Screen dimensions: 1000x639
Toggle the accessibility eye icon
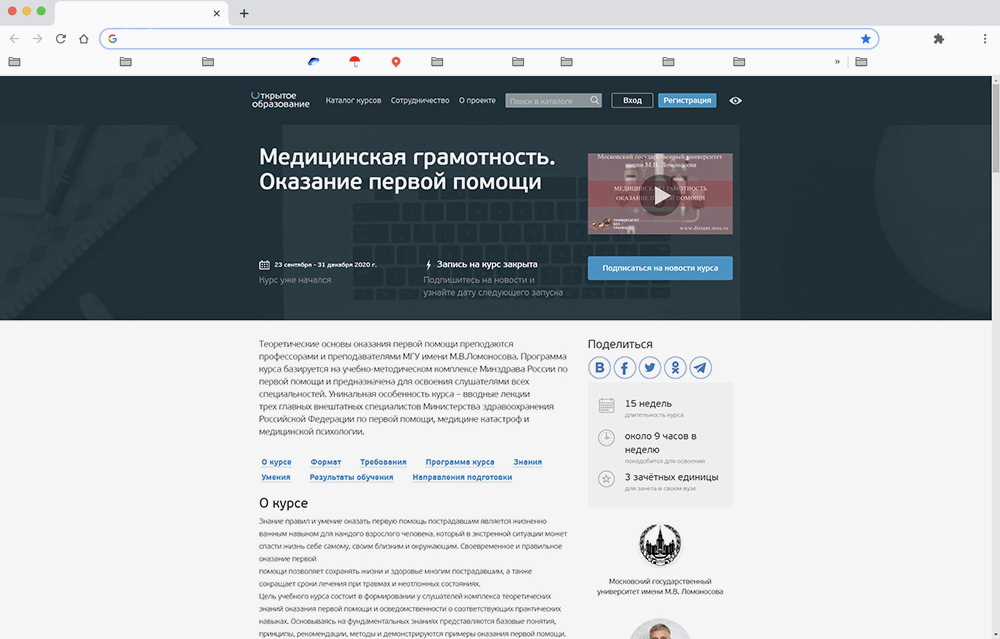[x=735, y=101]
